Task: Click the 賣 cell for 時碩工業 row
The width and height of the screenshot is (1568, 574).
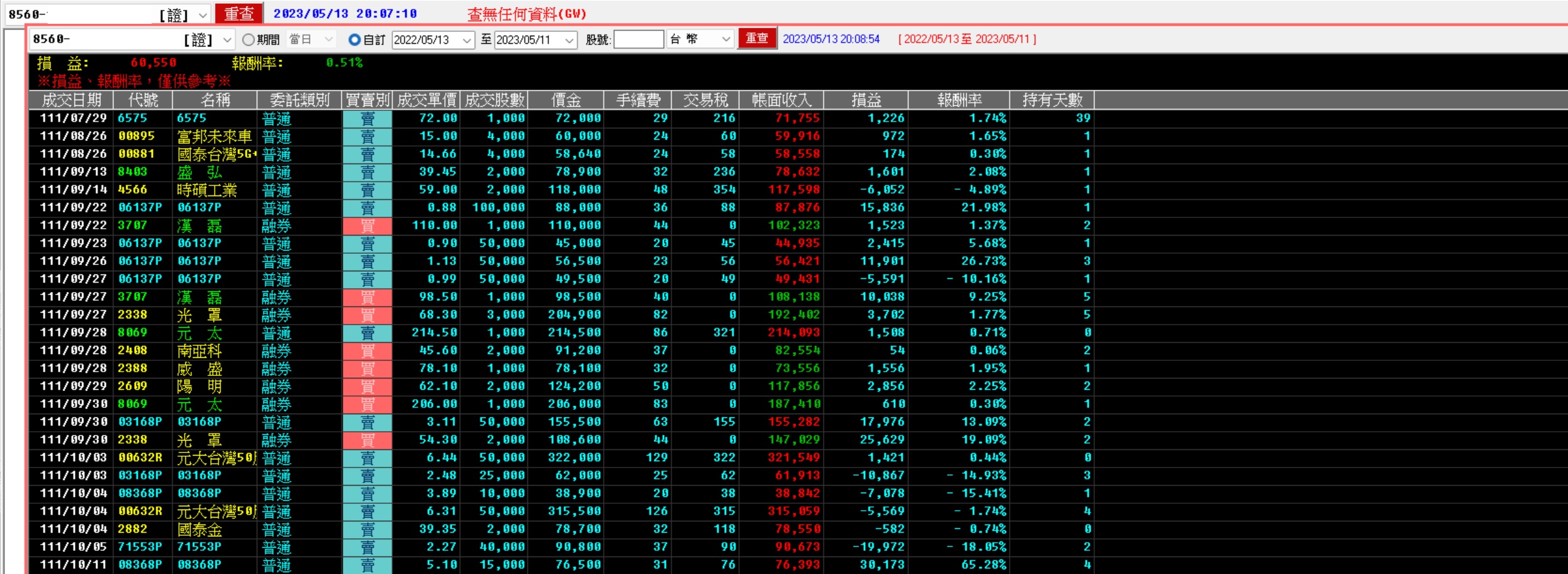Action: click(x=367, y=190)
